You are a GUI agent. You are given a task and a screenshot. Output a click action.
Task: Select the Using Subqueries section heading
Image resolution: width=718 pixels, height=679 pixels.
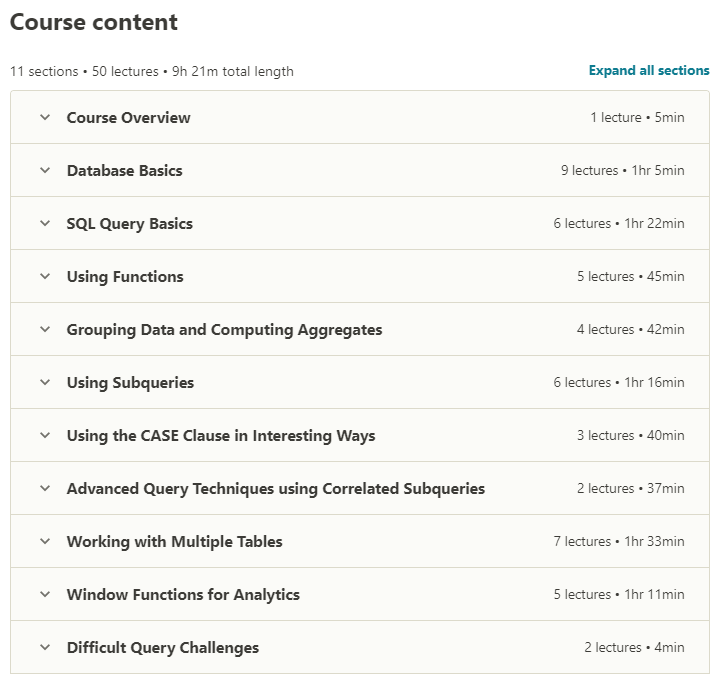pyautogui.click(x=130, y=383)
